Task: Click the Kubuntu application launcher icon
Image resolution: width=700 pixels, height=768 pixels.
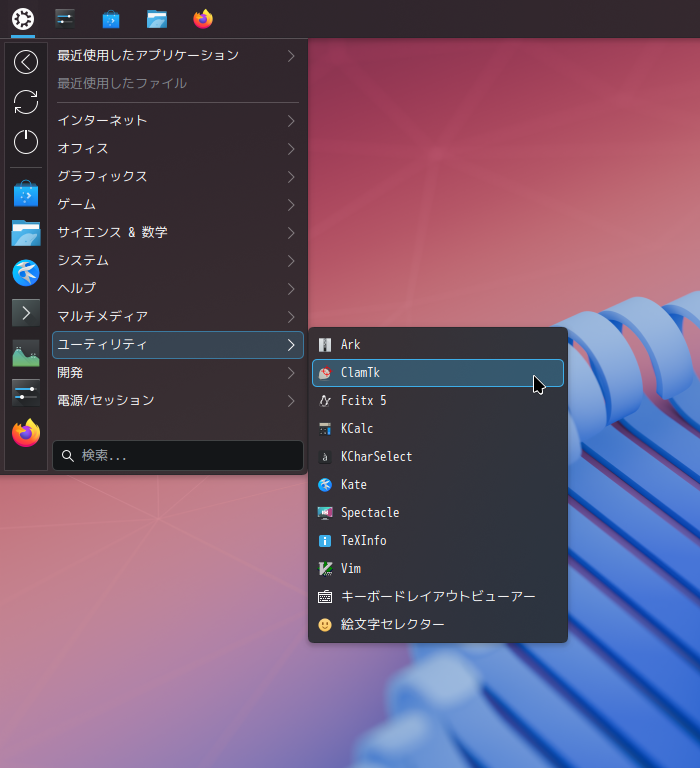Action: (23, 19)
